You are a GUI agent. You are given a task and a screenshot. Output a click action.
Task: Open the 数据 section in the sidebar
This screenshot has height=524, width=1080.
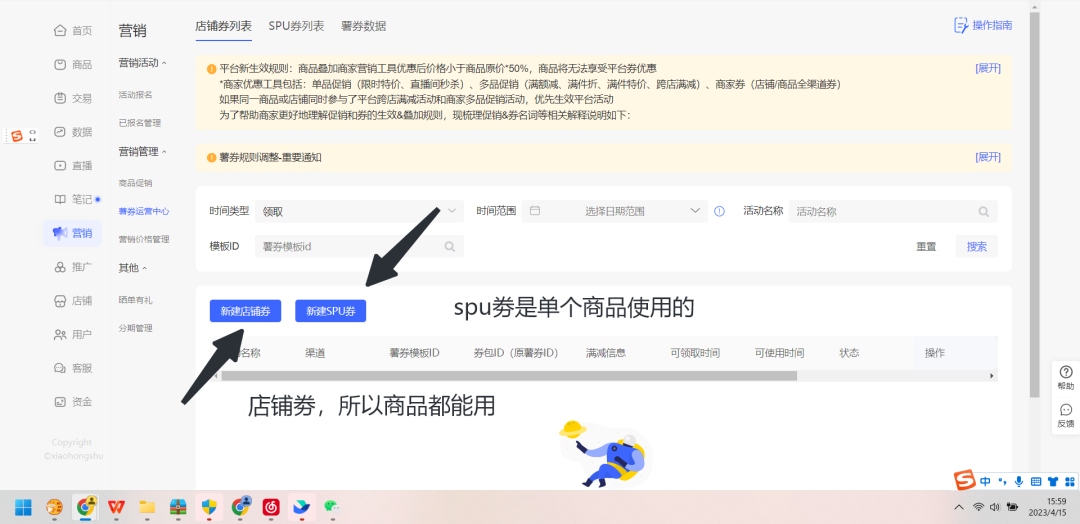(72, 132)
